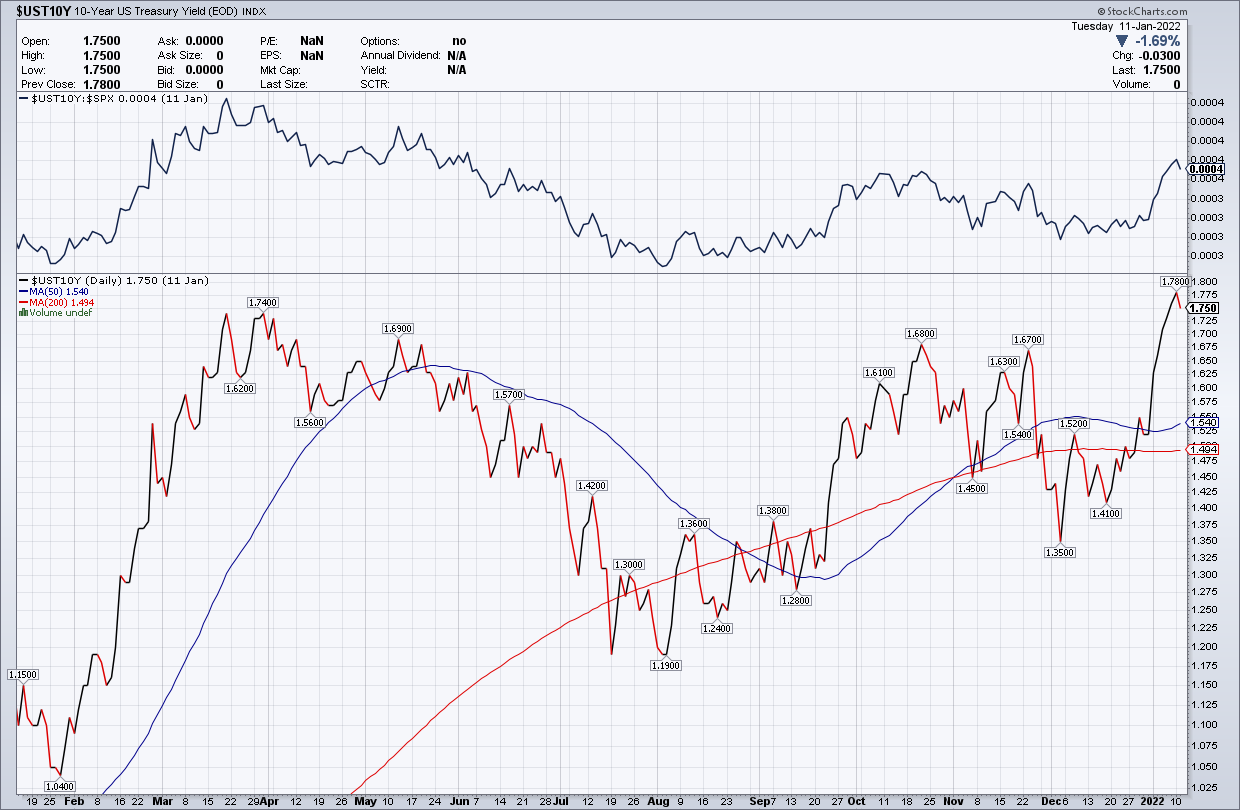Click the 1.6300 peak label in November
The height and width of the screenshot is (810, 1240).
(1003, 361)
